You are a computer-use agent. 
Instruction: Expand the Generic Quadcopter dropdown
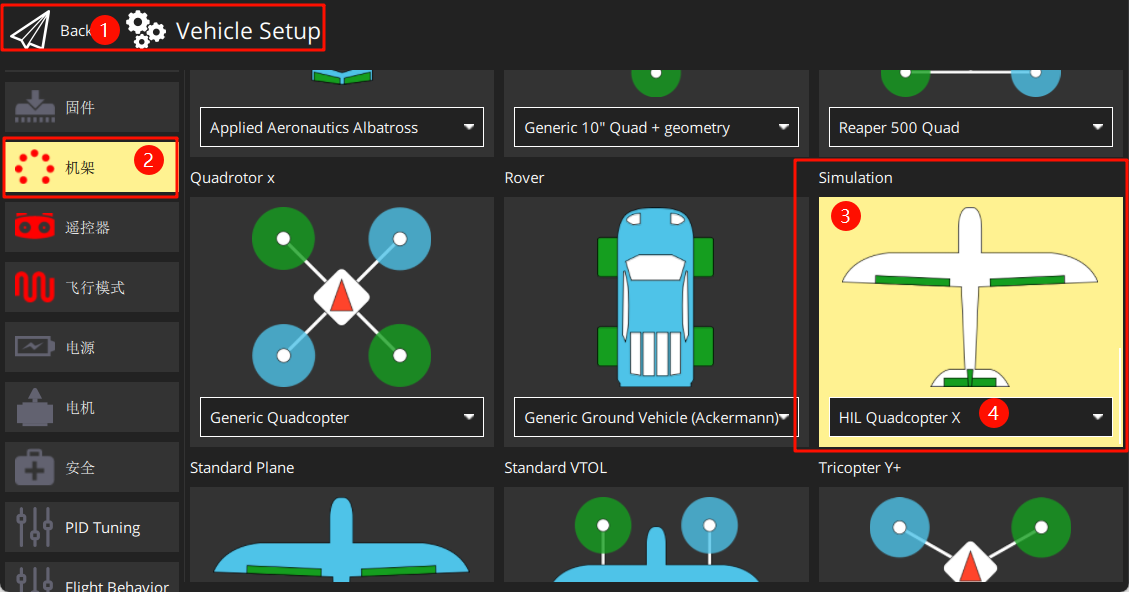click(341, 417)
